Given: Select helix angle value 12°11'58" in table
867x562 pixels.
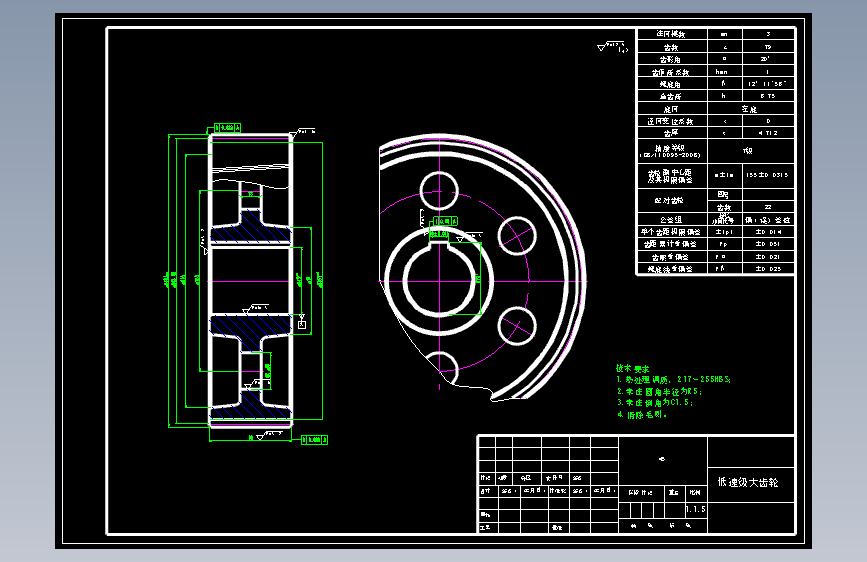Looking at the screenshot, I should tap(767, 84).
